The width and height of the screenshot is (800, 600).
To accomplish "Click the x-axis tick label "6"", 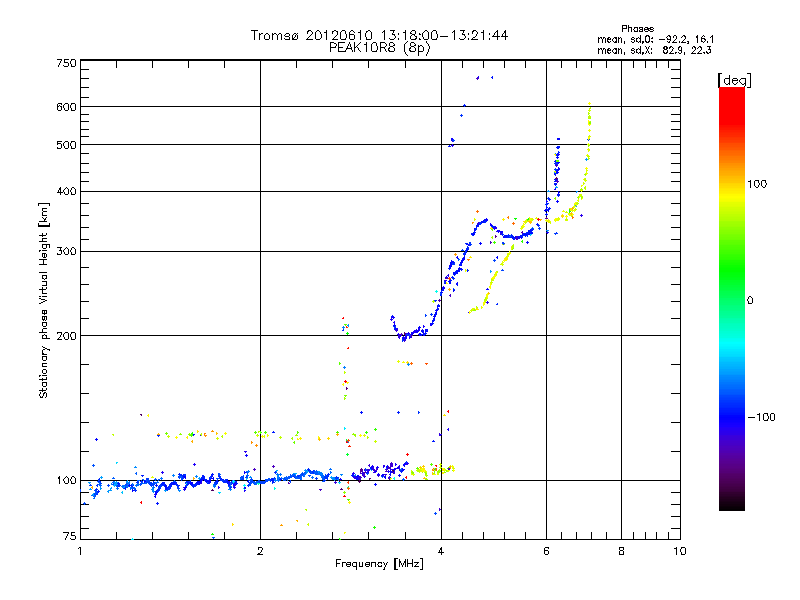I will [x=546, y=551].
